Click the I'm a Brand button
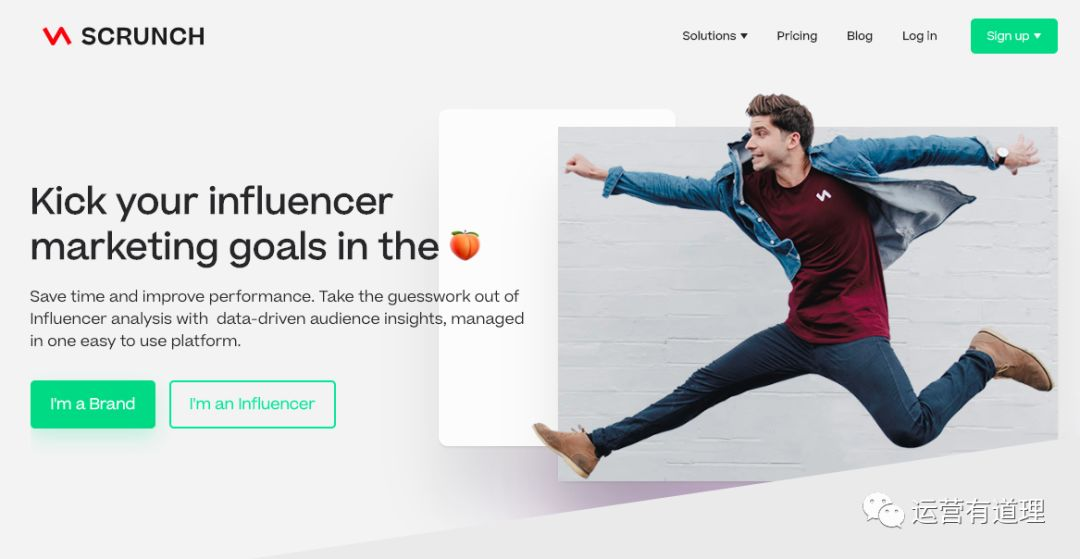The height and width of the screenshot is (559, 1080). pyautogui.click(x=93, y=404)
